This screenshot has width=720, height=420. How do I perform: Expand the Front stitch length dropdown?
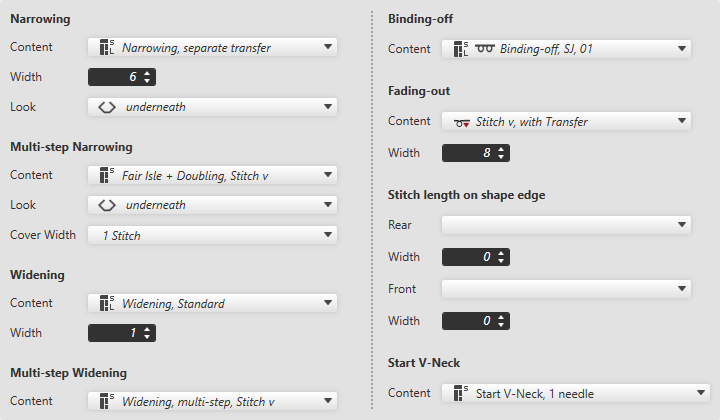[682, 289]
